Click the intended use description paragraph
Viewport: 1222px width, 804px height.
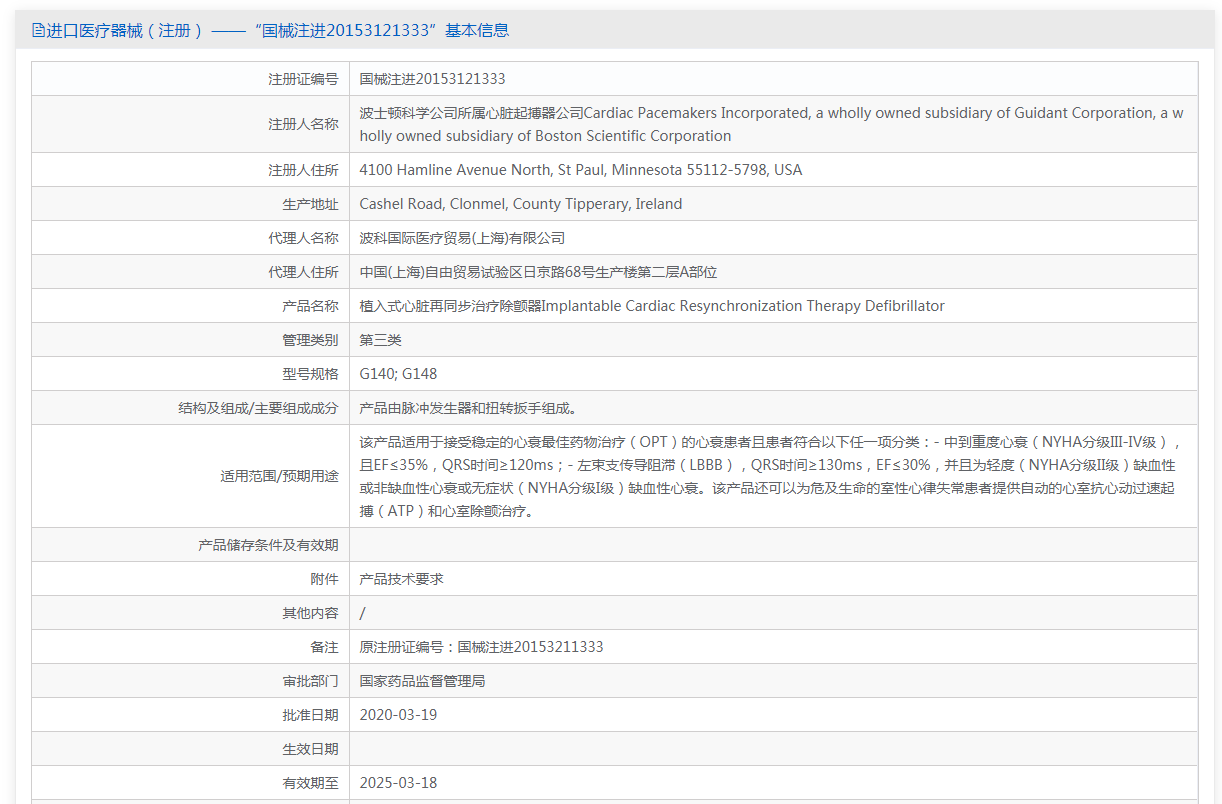770,476
